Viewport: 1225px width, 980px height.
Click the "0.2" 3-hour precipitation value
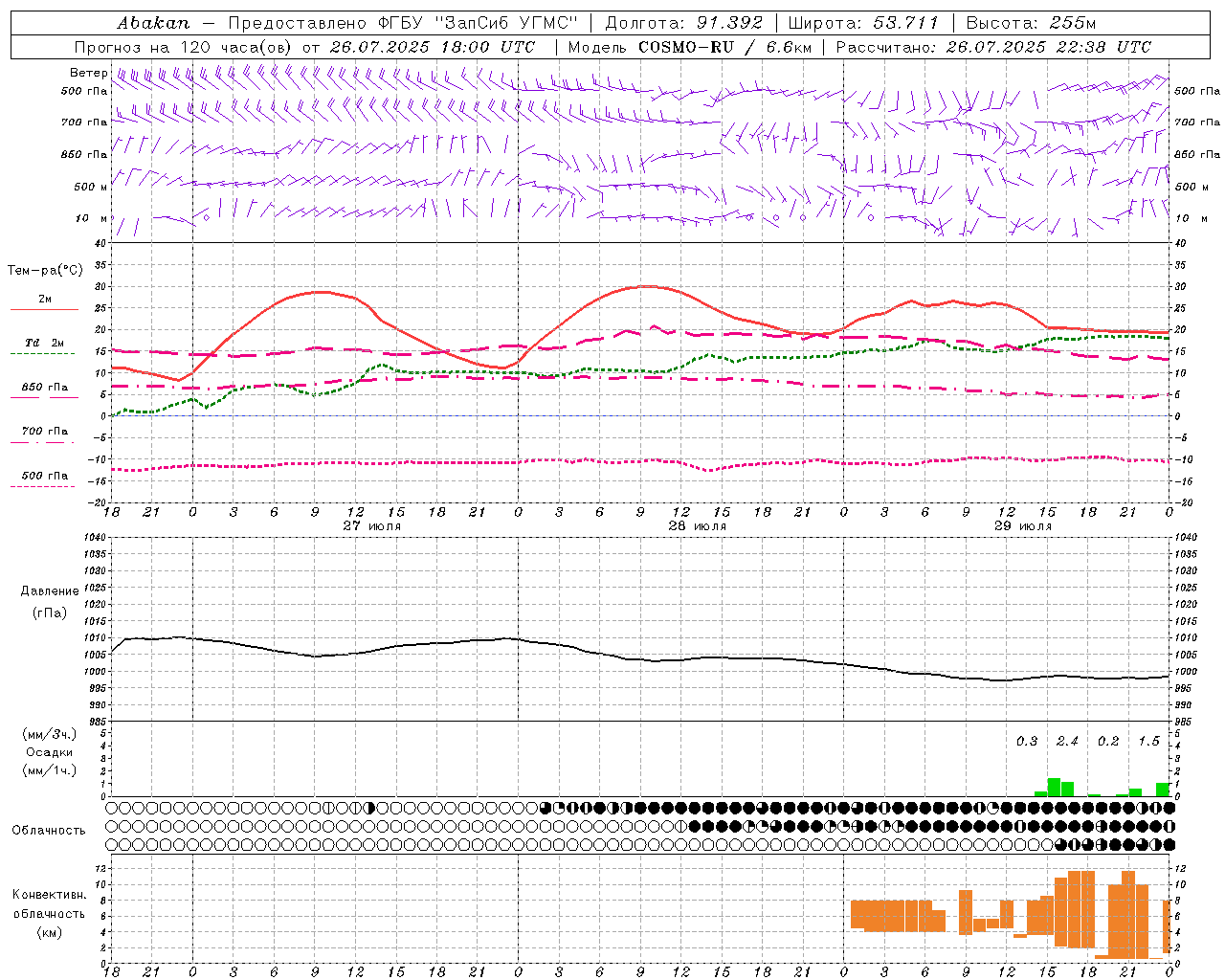[1108, 742]
